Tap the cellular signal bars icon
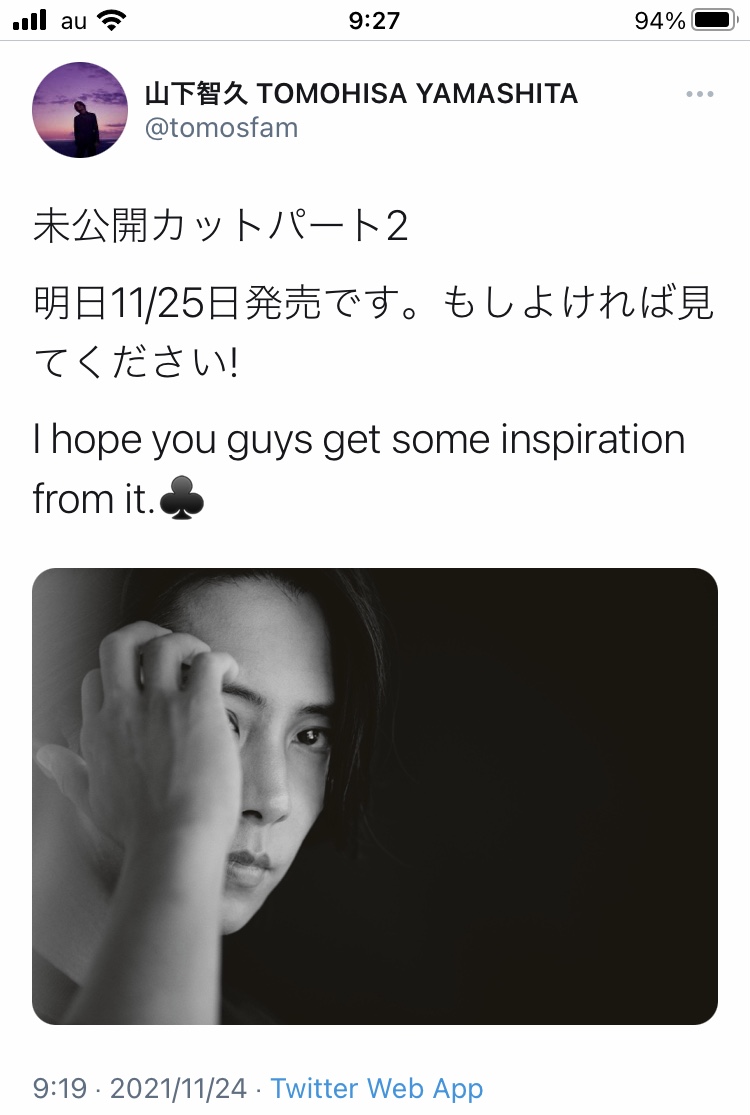Viewport: 750px width, 1115px height. [x=29, y=20]
